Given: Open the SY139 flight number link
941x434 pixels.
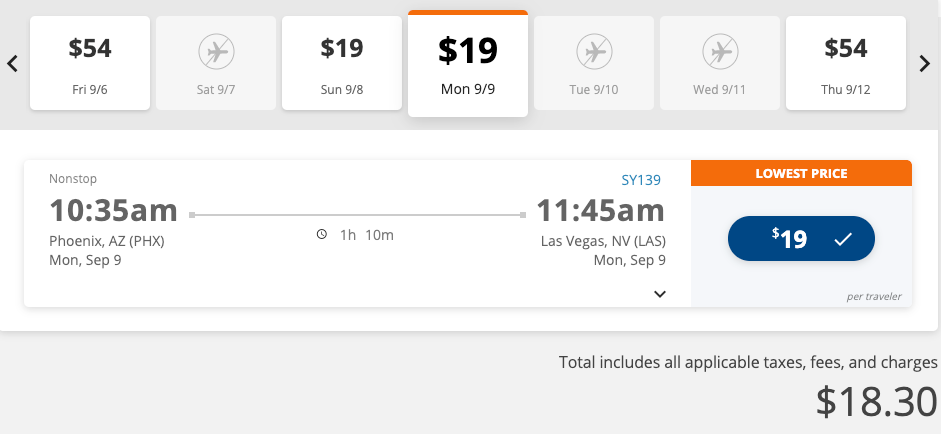Looking at the screenshot, I should click(x=641, y=180).
